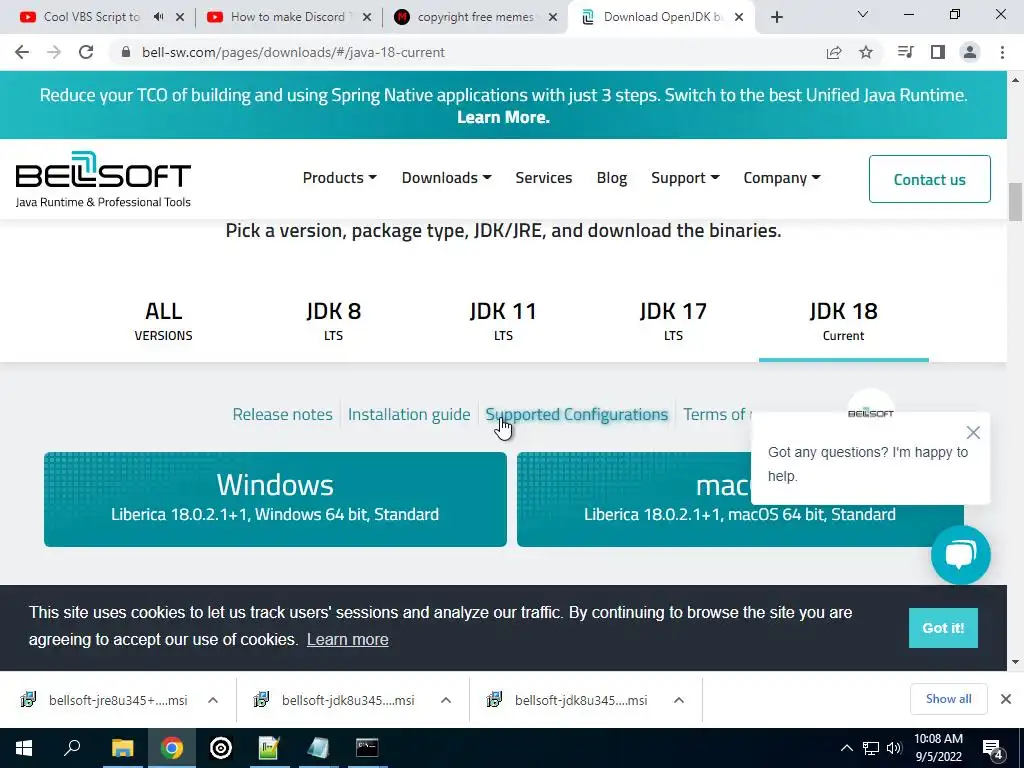This screenshot has width=1024, height=768.
Task: Click the BellSoft logo
Action: [x=103, y=179]
